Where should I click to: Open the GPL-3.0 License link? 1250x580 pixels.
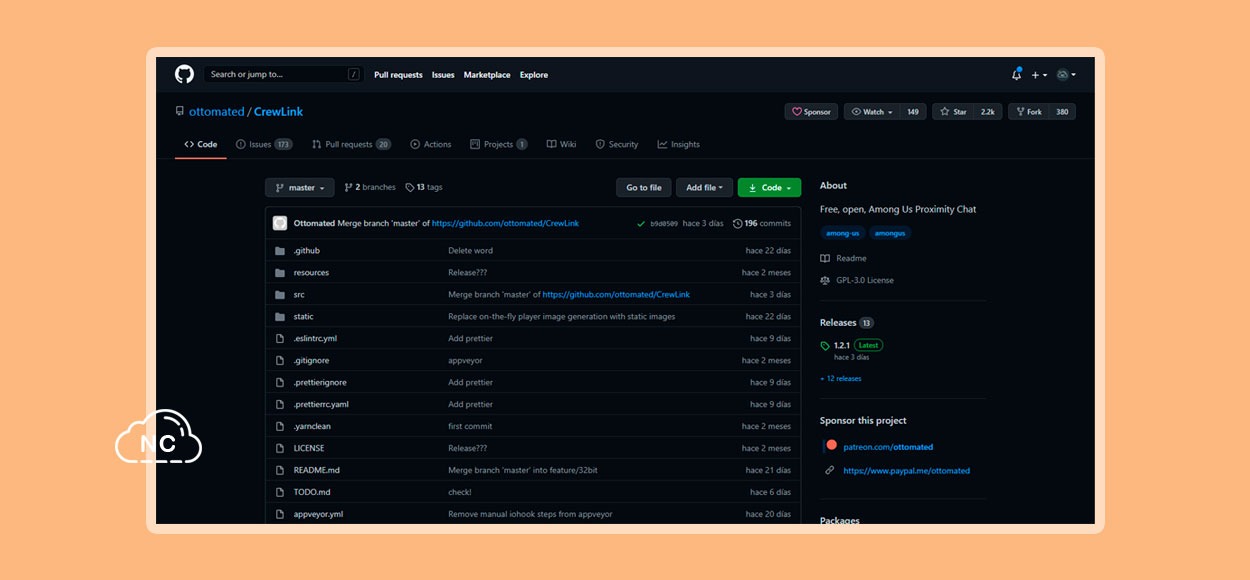point(857,280)
